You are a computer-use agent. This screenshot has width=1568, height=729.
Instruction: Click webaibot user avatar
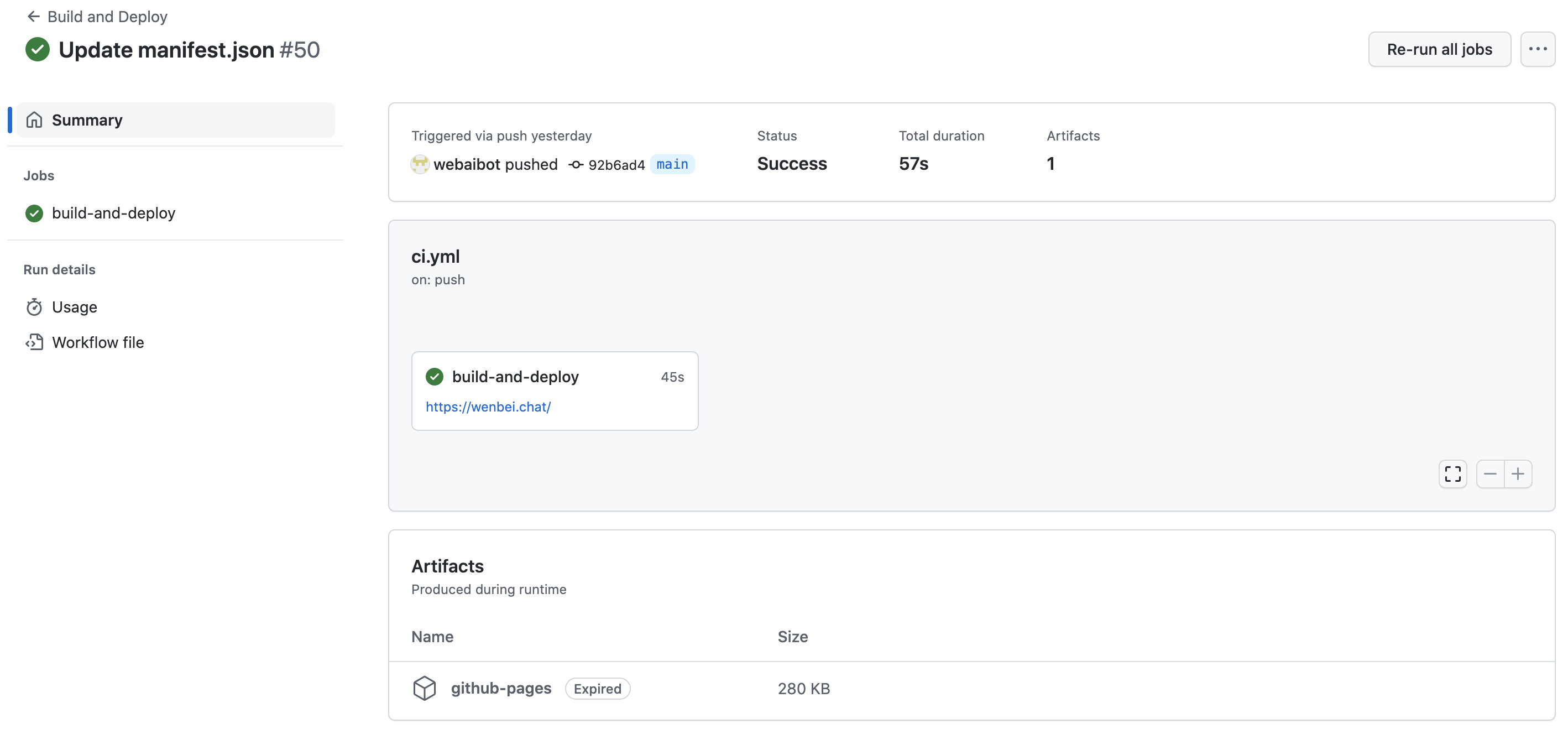[x=420, y=164]
